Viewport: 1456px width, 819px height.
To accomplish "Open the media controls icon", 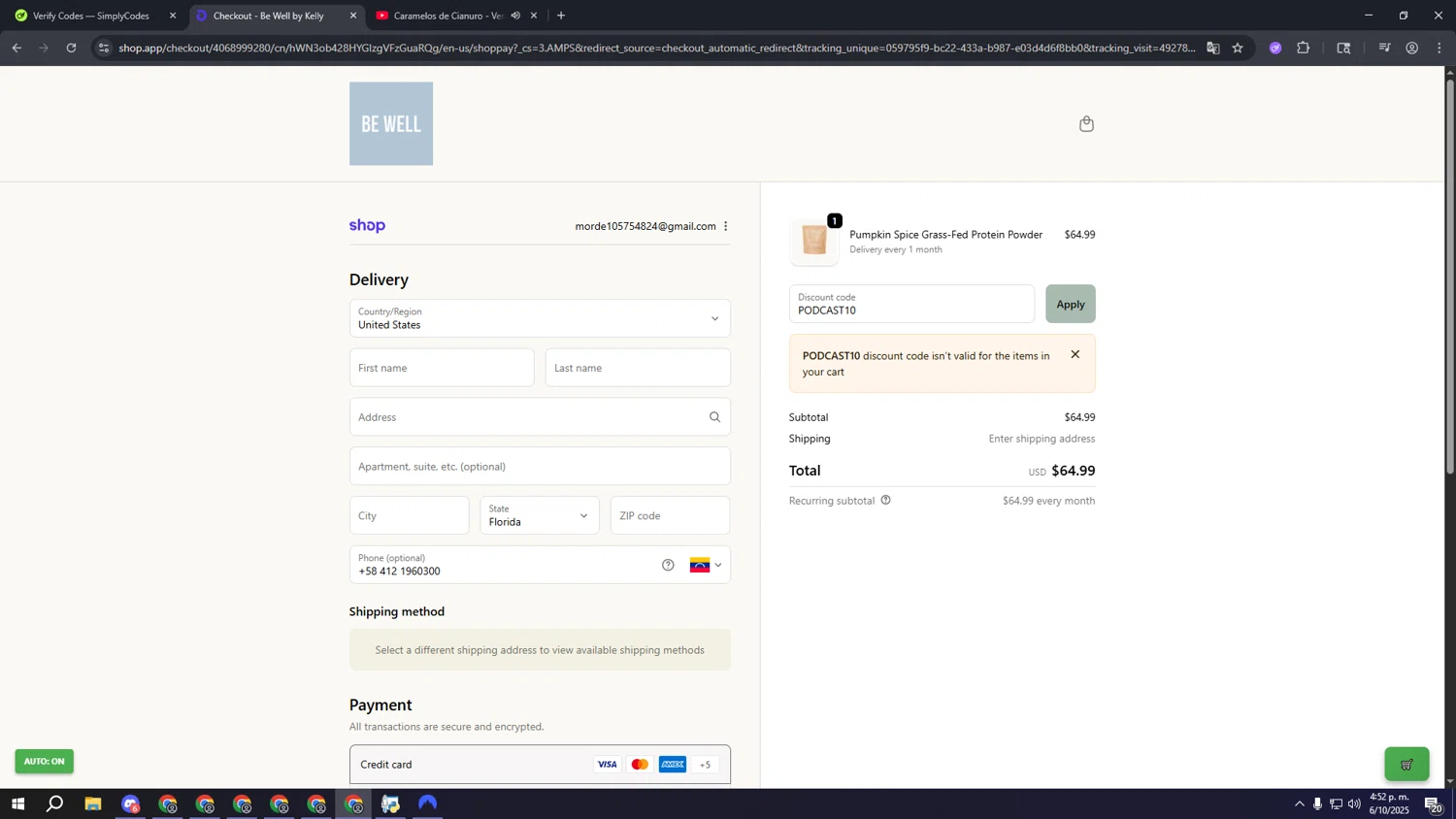I will (x=1384, y=48).
